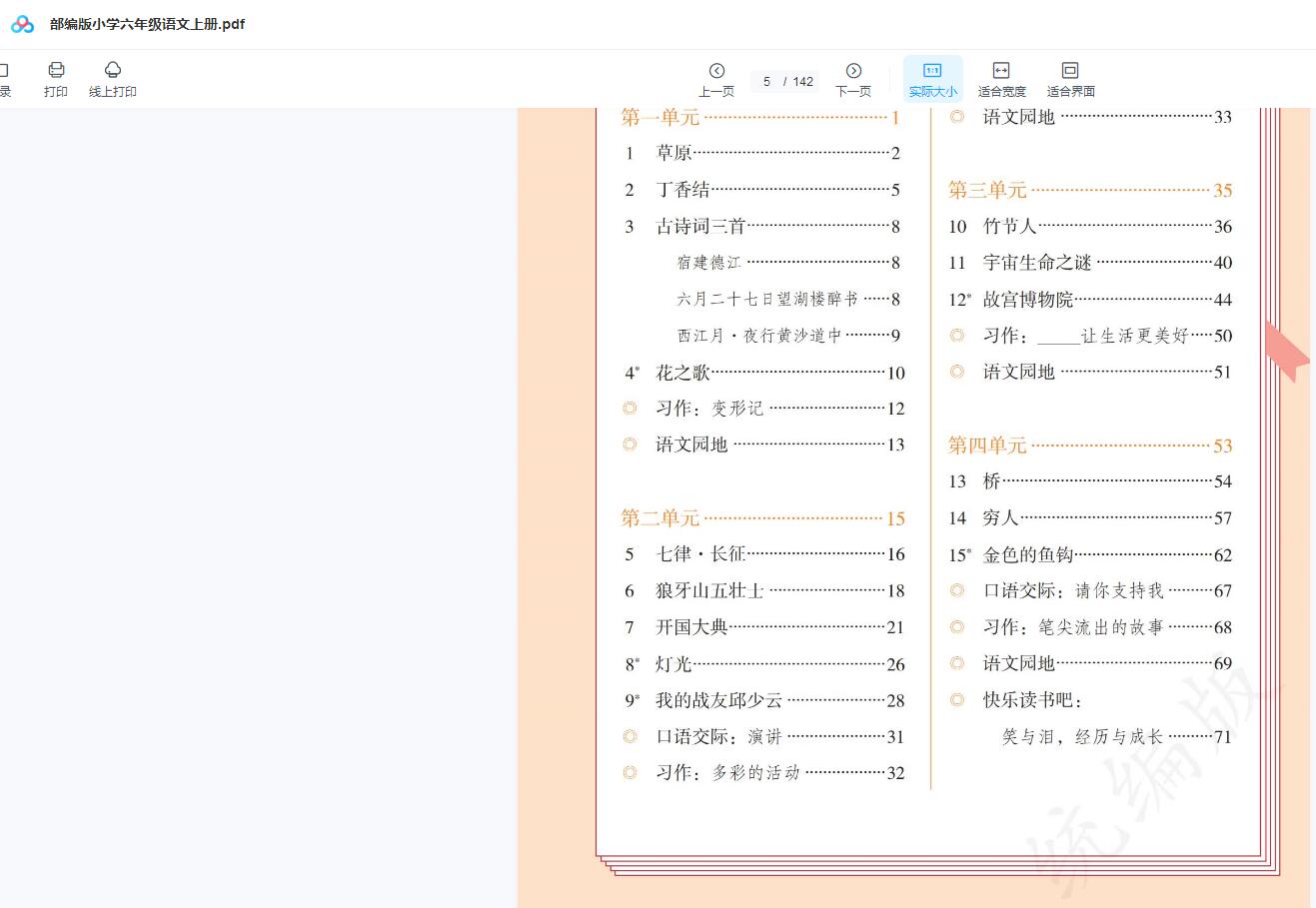Click the 草原 lesson entry
The height and width of the screenshot is (908, 1316).
(674, 153)
